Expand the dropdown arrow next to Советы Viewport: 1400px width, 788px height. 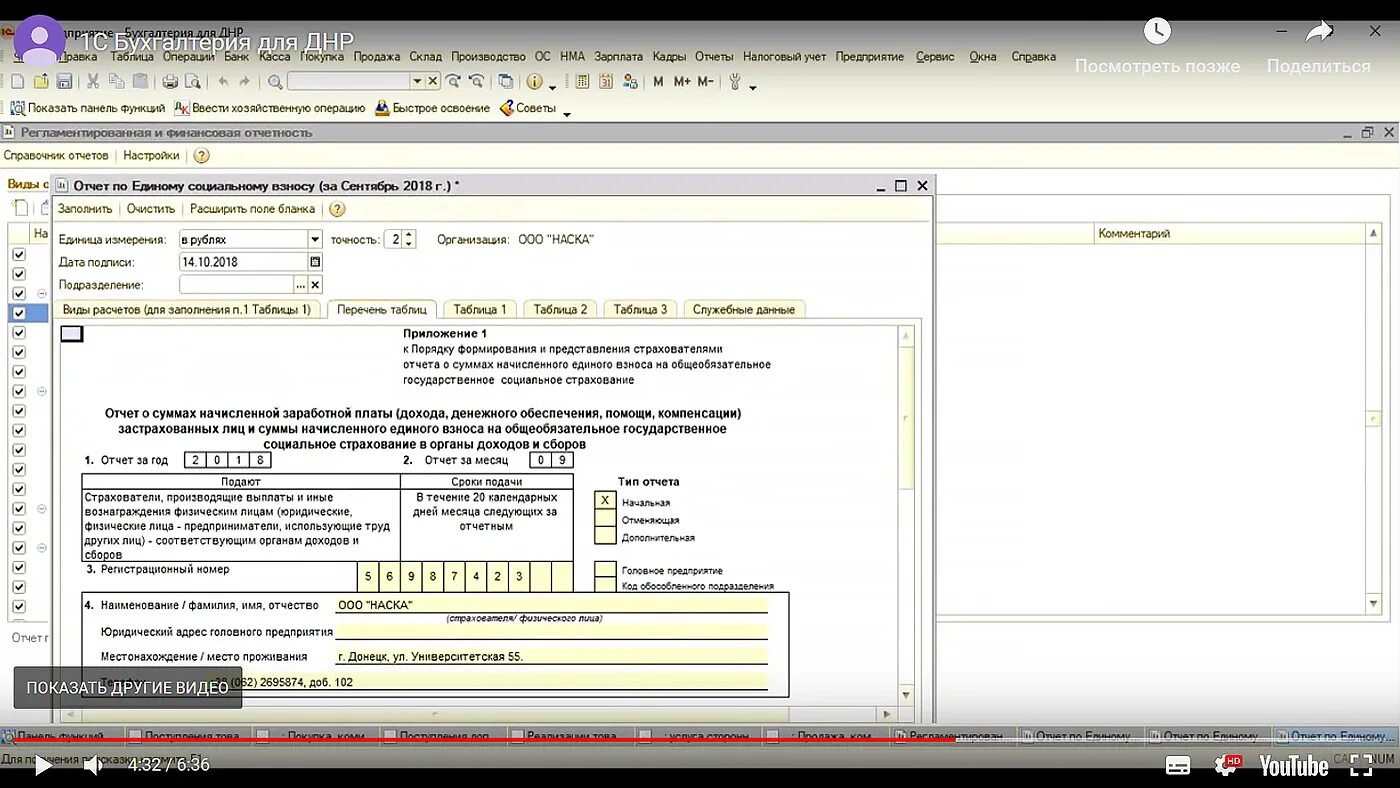[566, 113]
